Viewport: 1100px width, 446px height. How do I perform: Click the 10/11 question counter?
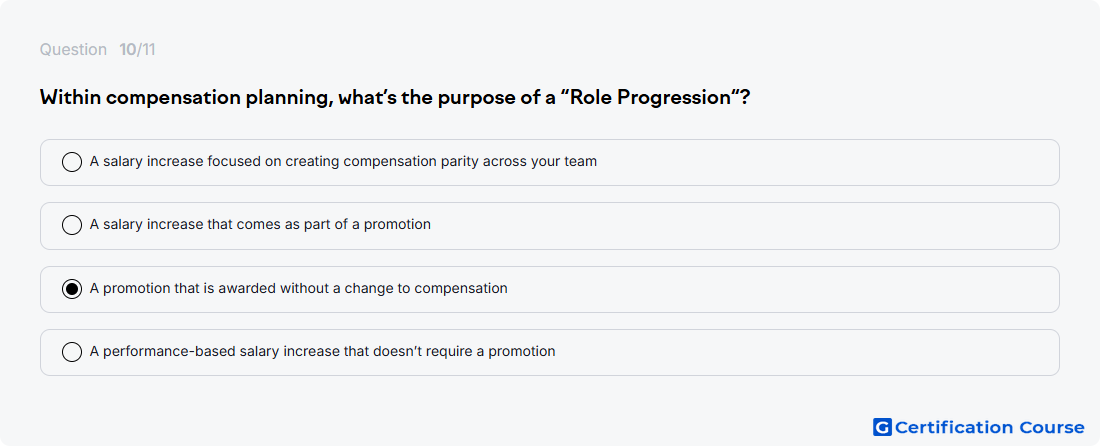point(138,50)
